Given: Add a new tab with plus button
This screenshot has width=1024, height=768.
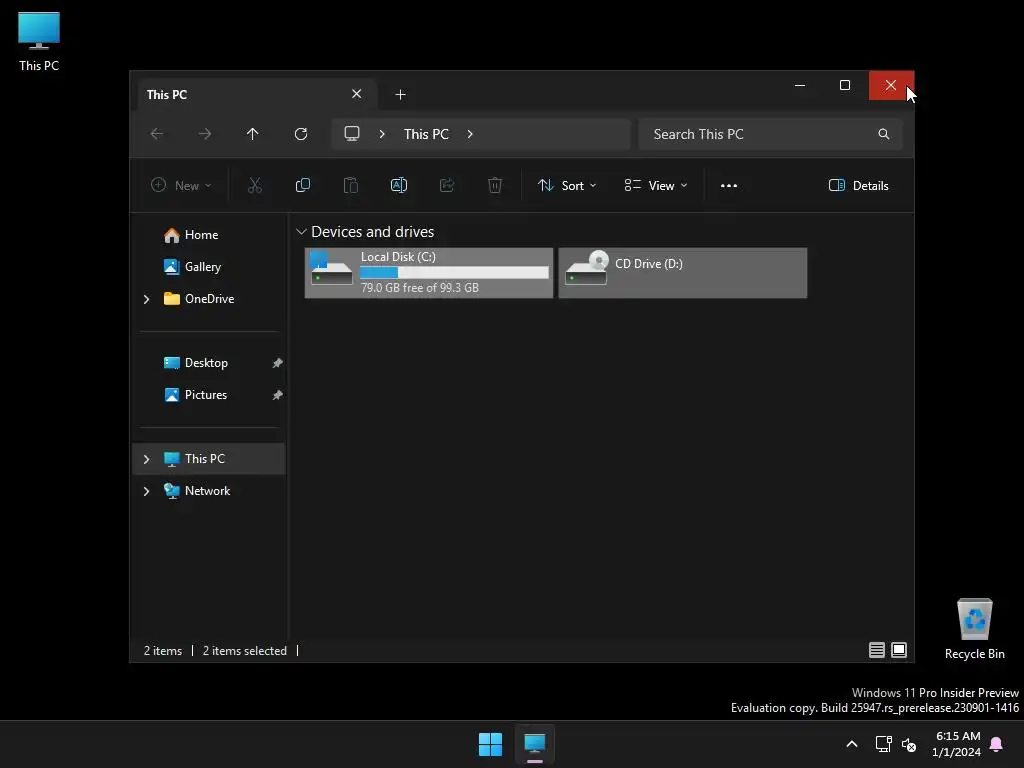Looking at the screenshot, I should (400, 95).
